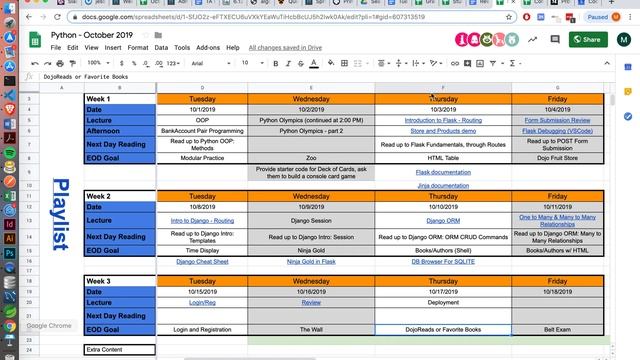This screenshot has height=360, width=640.
Task: Click the redo icon in toolbar
Action: pyautogui.click(x=47, y=63)
